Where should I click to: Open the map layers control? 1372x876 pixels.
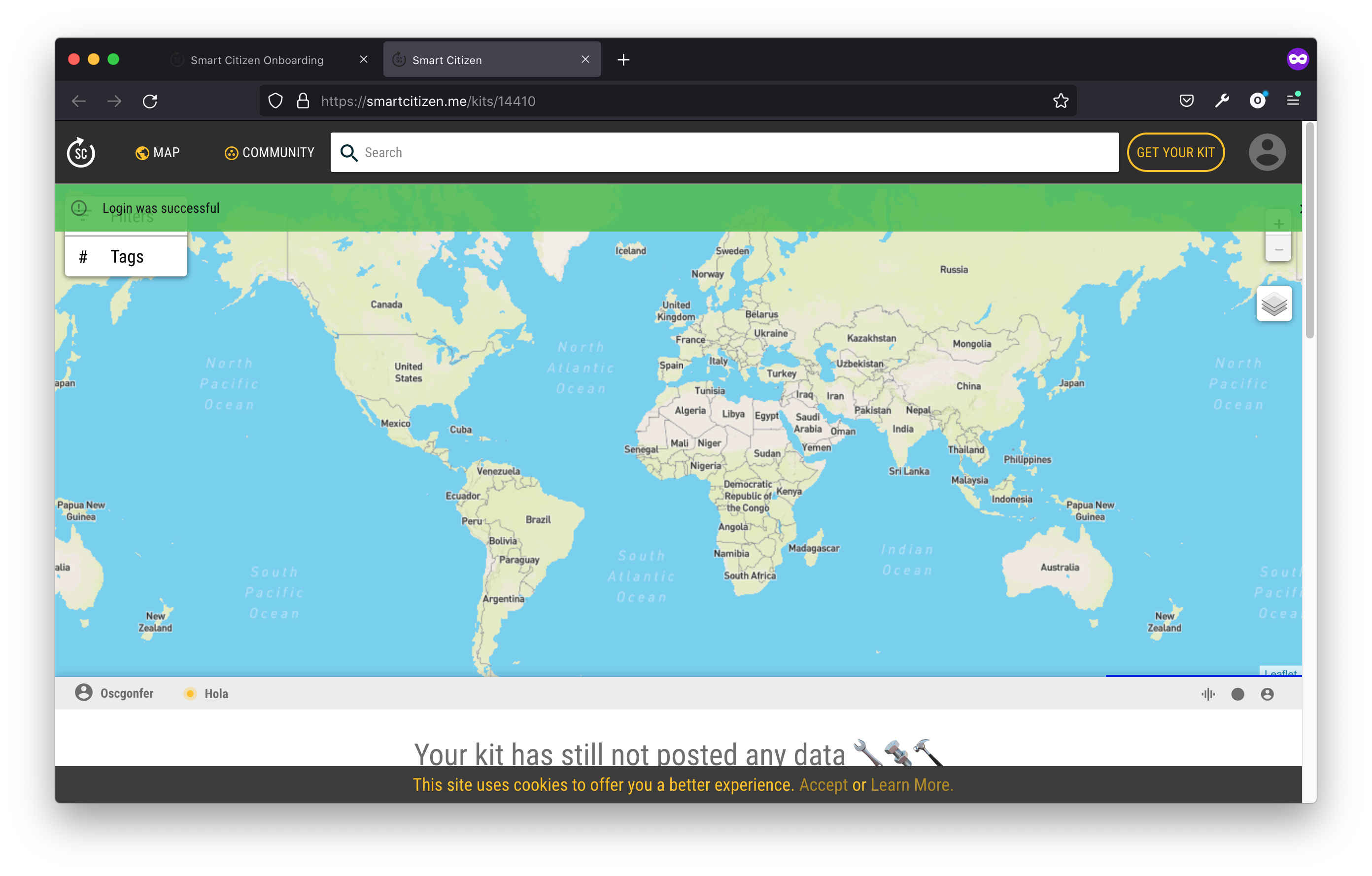pos(1274,304)
